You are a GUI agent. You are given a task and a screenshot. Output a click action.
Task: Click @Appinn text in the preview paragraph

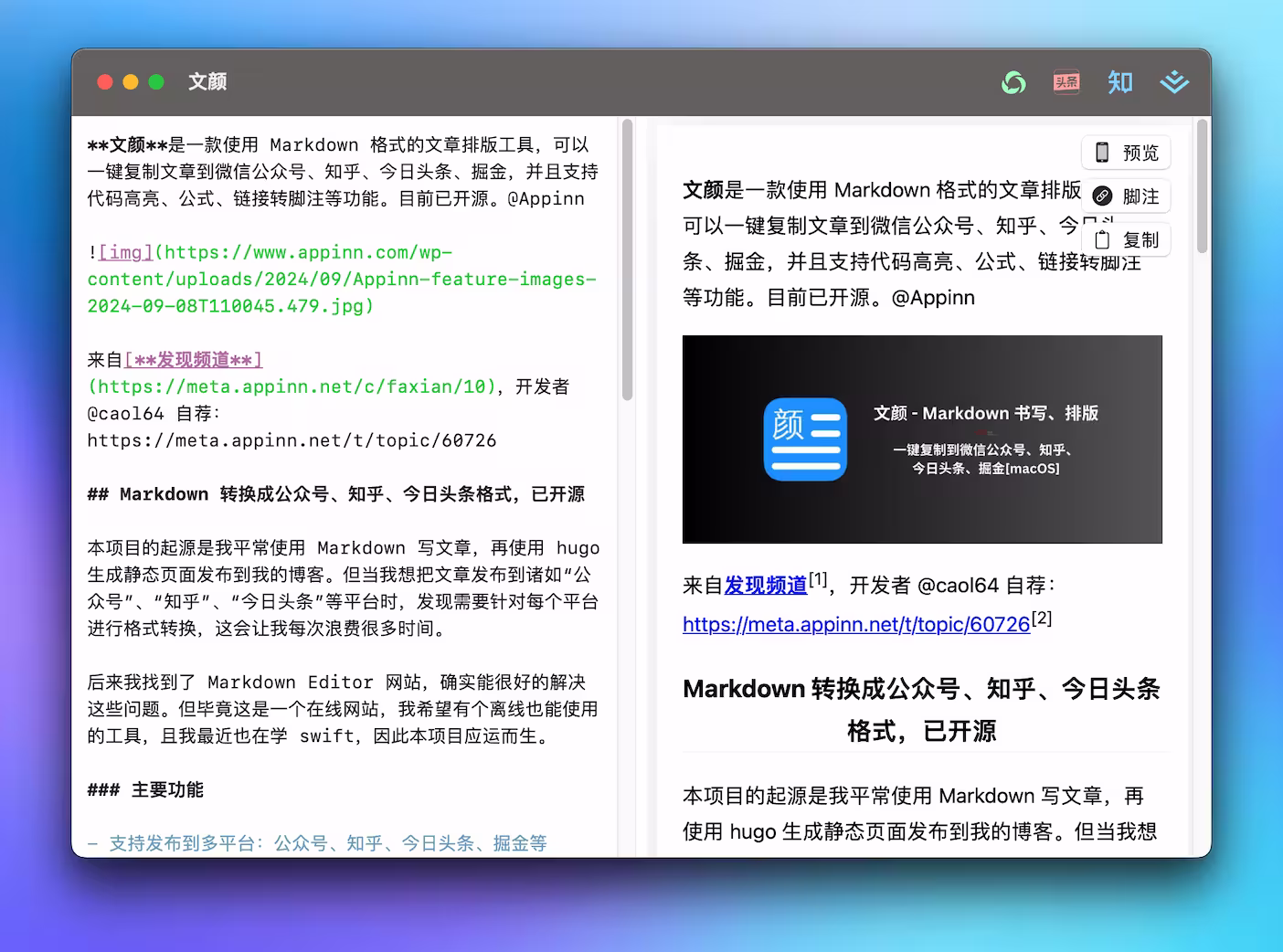933,298
